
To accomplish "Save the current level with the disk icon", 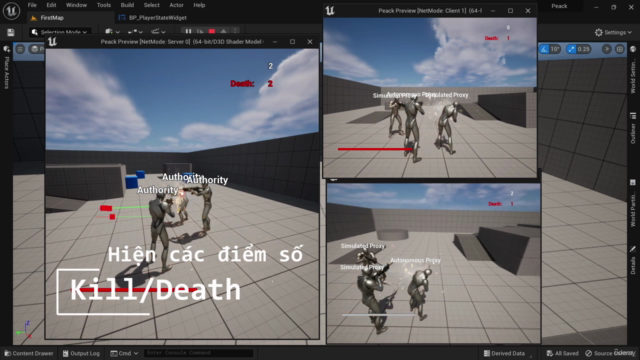I will pos(11,32).
